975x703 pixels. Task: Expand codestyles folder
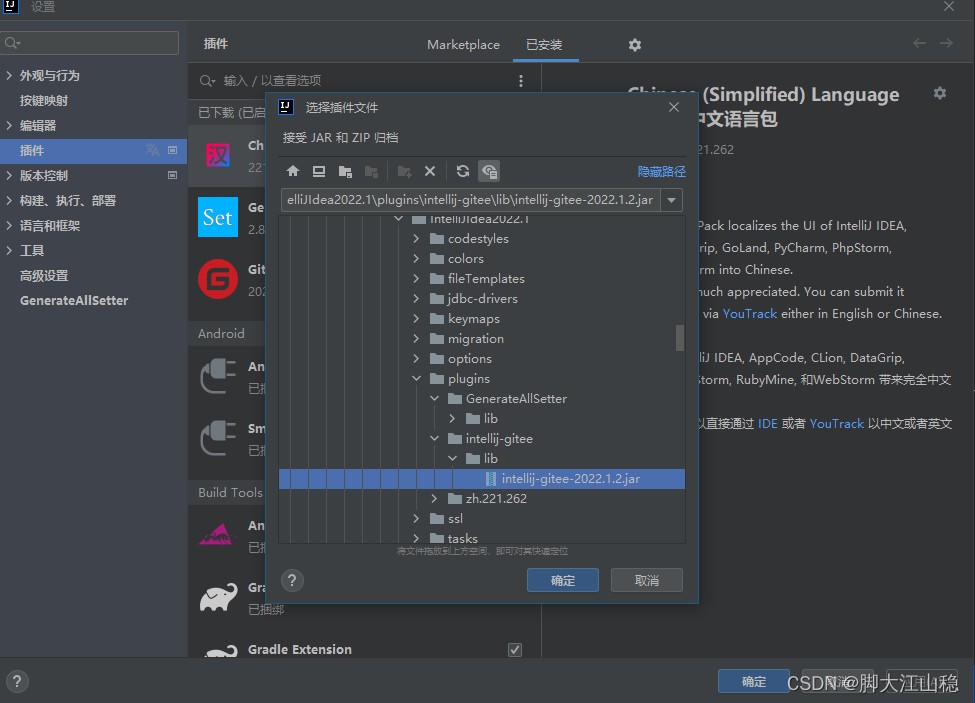(416, 239)
